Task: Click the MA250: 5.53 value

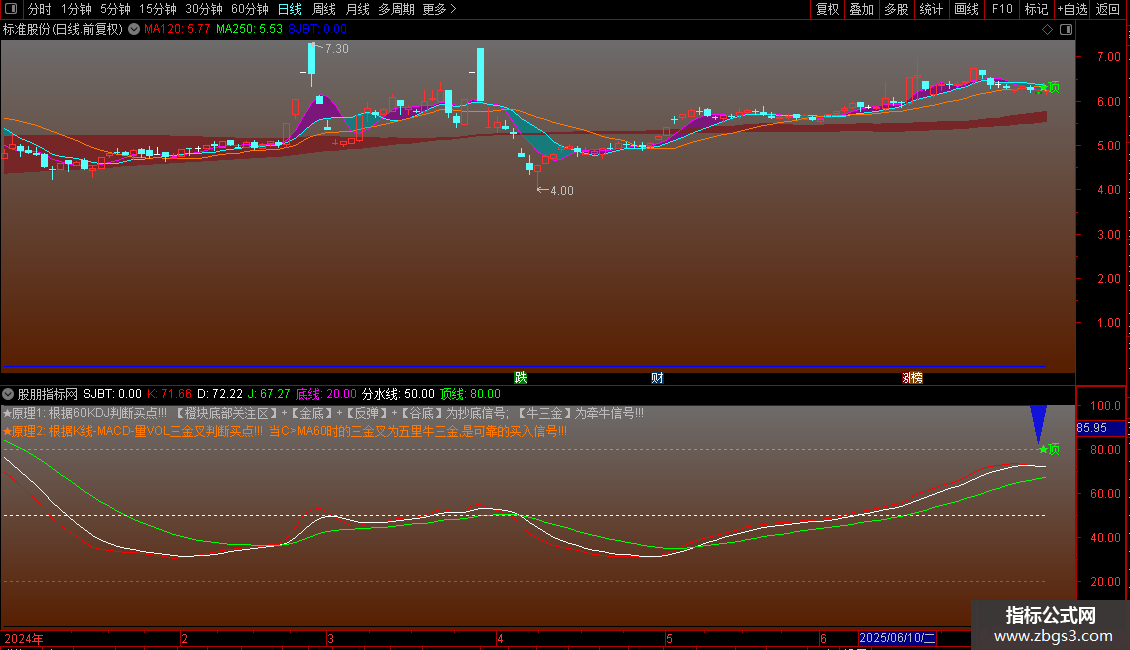Action: pos(249,30)
